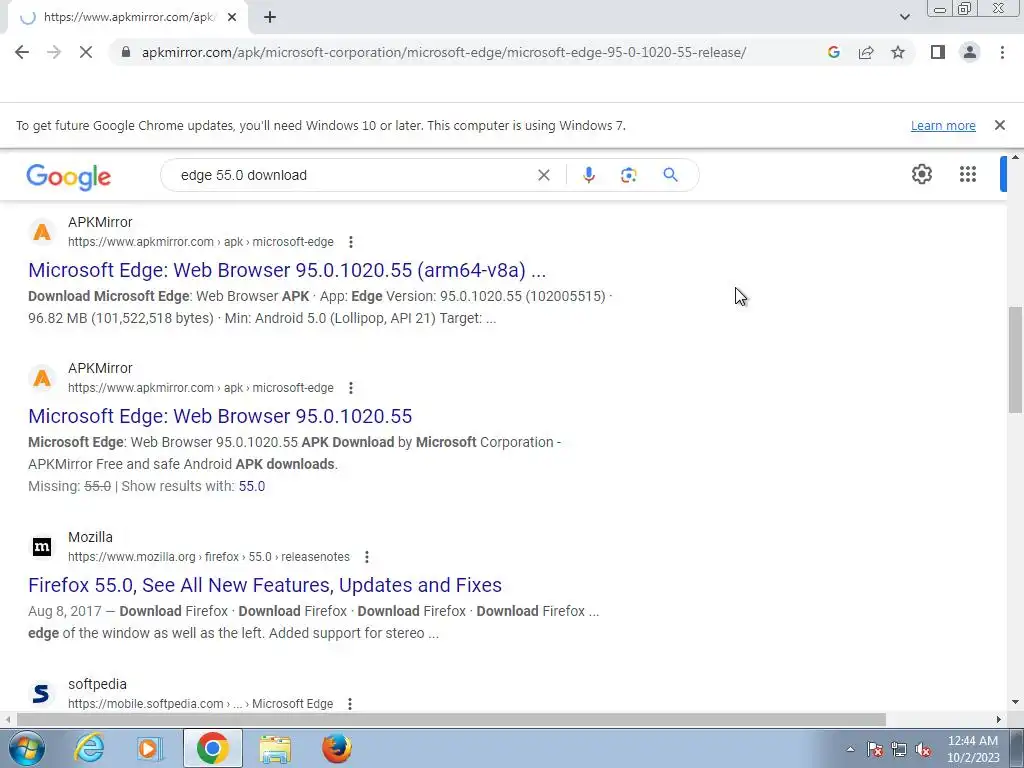Screen dimensions: 1024x768
Task: Stop loading the current page
Action: (86, 52)
